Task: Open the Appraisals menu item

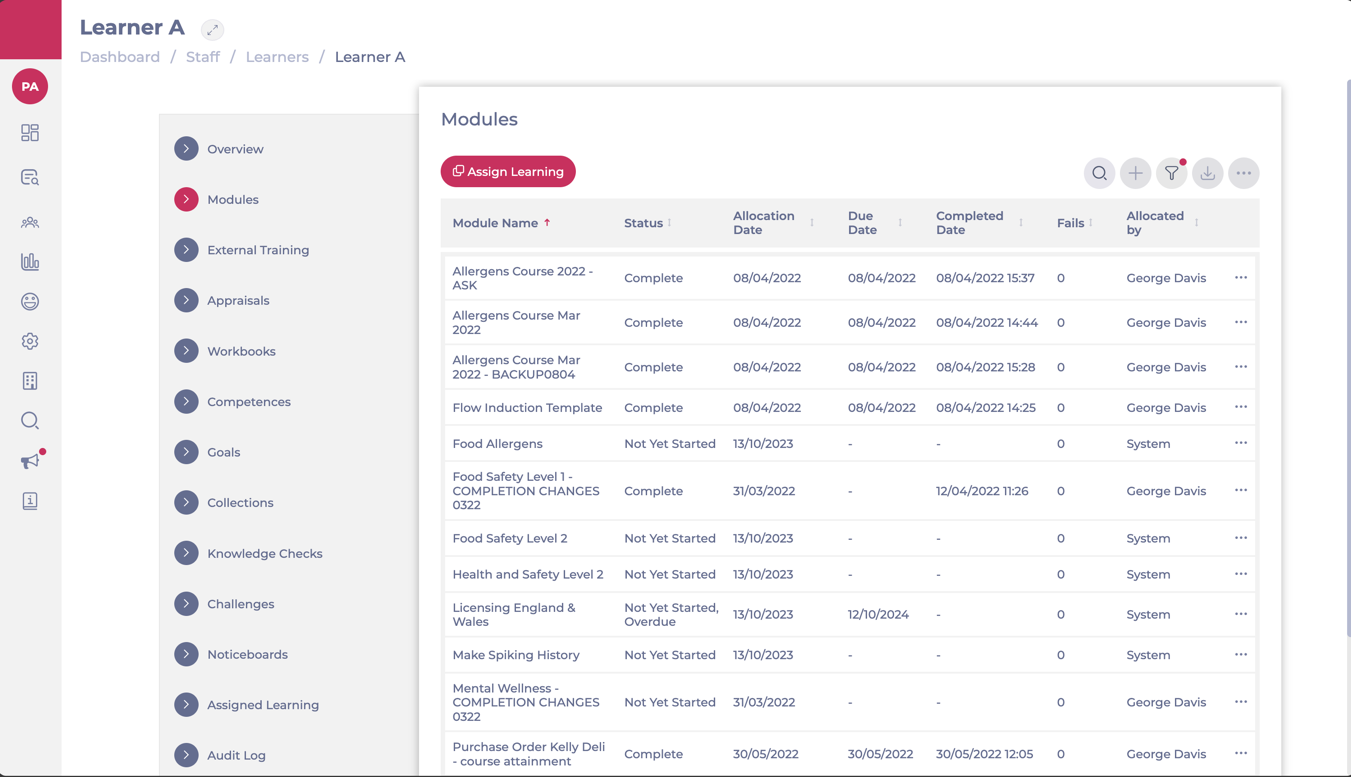Action: point(238,300)
